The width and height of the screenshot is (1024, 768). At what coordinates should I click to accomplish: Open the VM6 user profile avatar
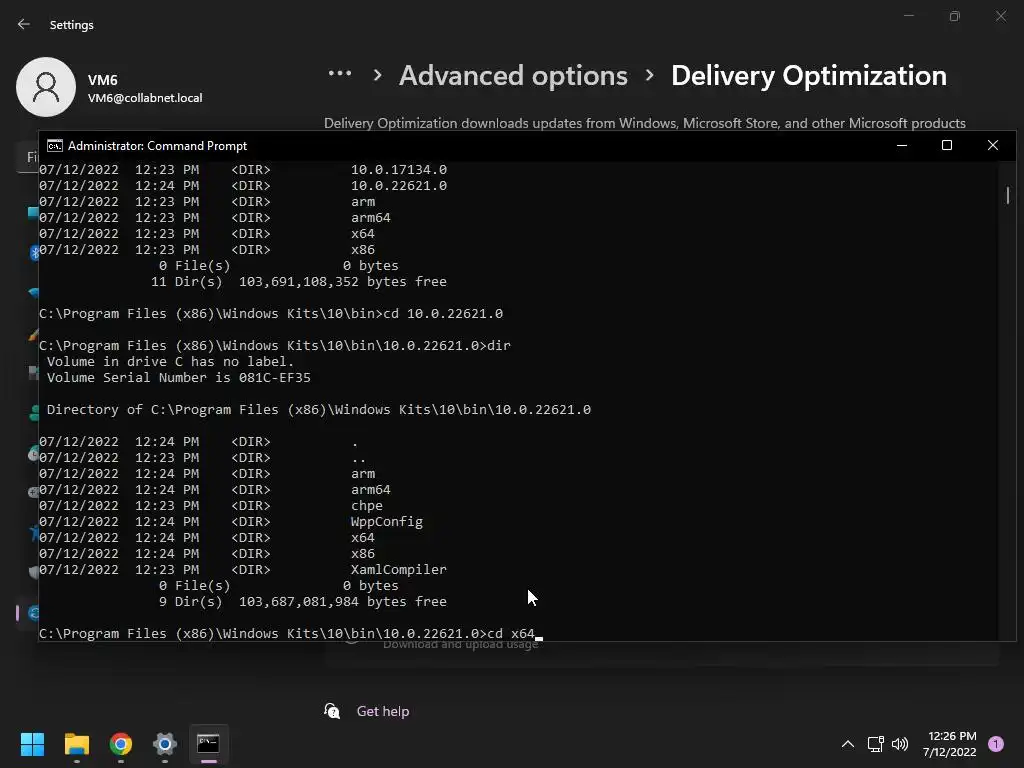click(x=46, y=87)
